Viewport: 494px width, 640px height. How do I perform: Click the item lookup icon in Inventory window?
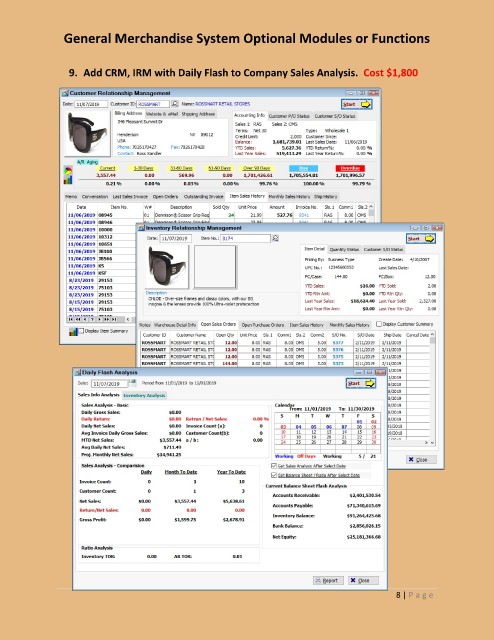tap(276, 238)
